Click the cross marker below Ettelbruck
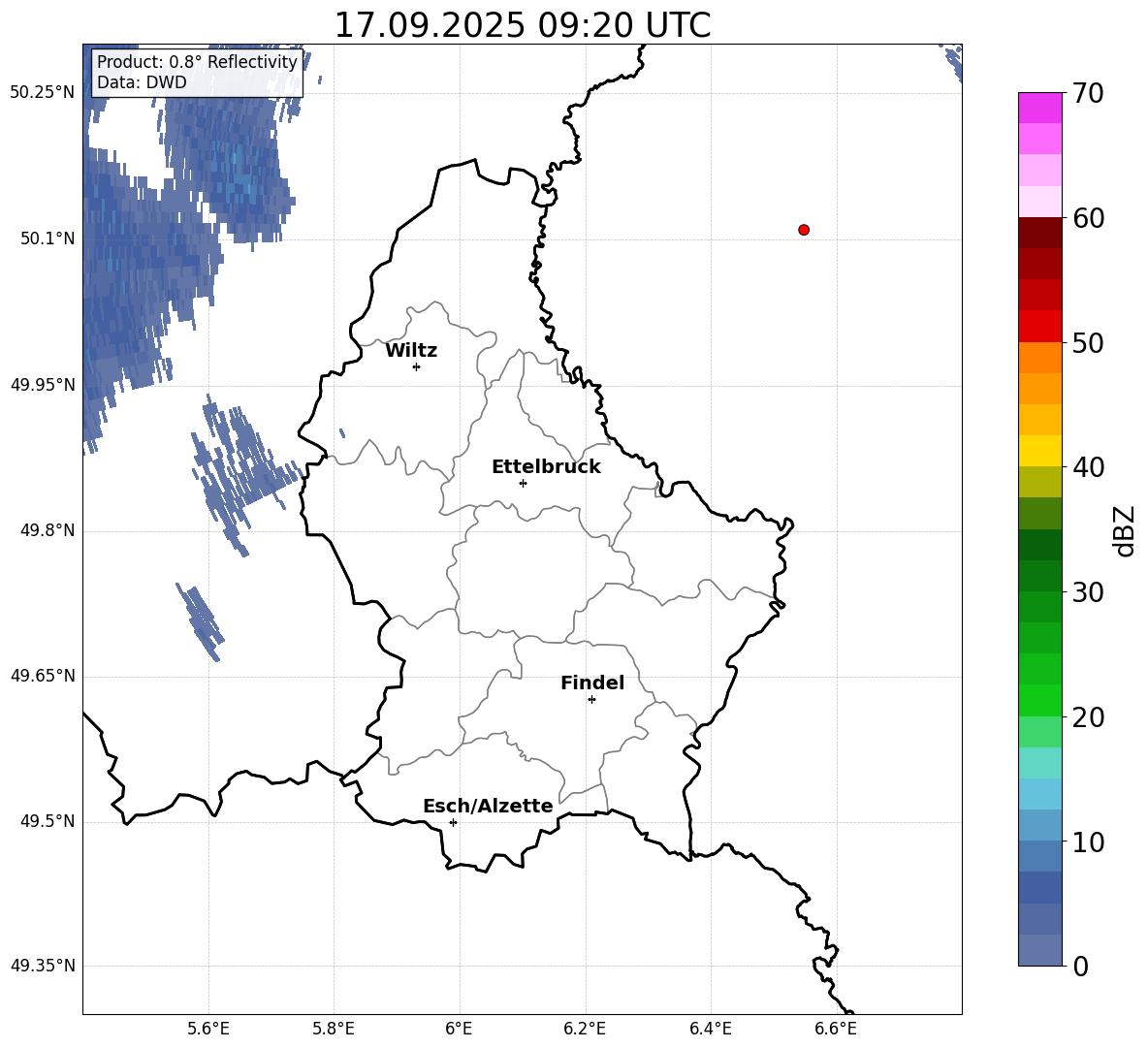This screenshot has width=1148, height=1048. coord(523,483)
